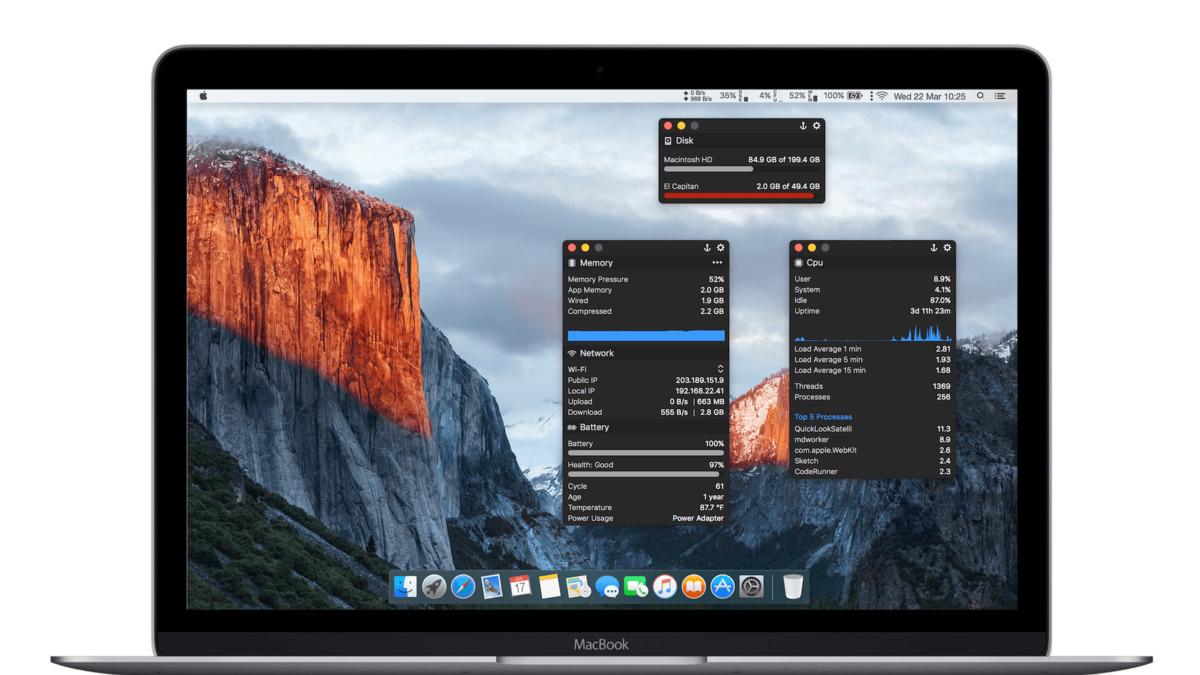Open the Apple menu
This screenshot has width=1200, height=675.
[206, 95]
